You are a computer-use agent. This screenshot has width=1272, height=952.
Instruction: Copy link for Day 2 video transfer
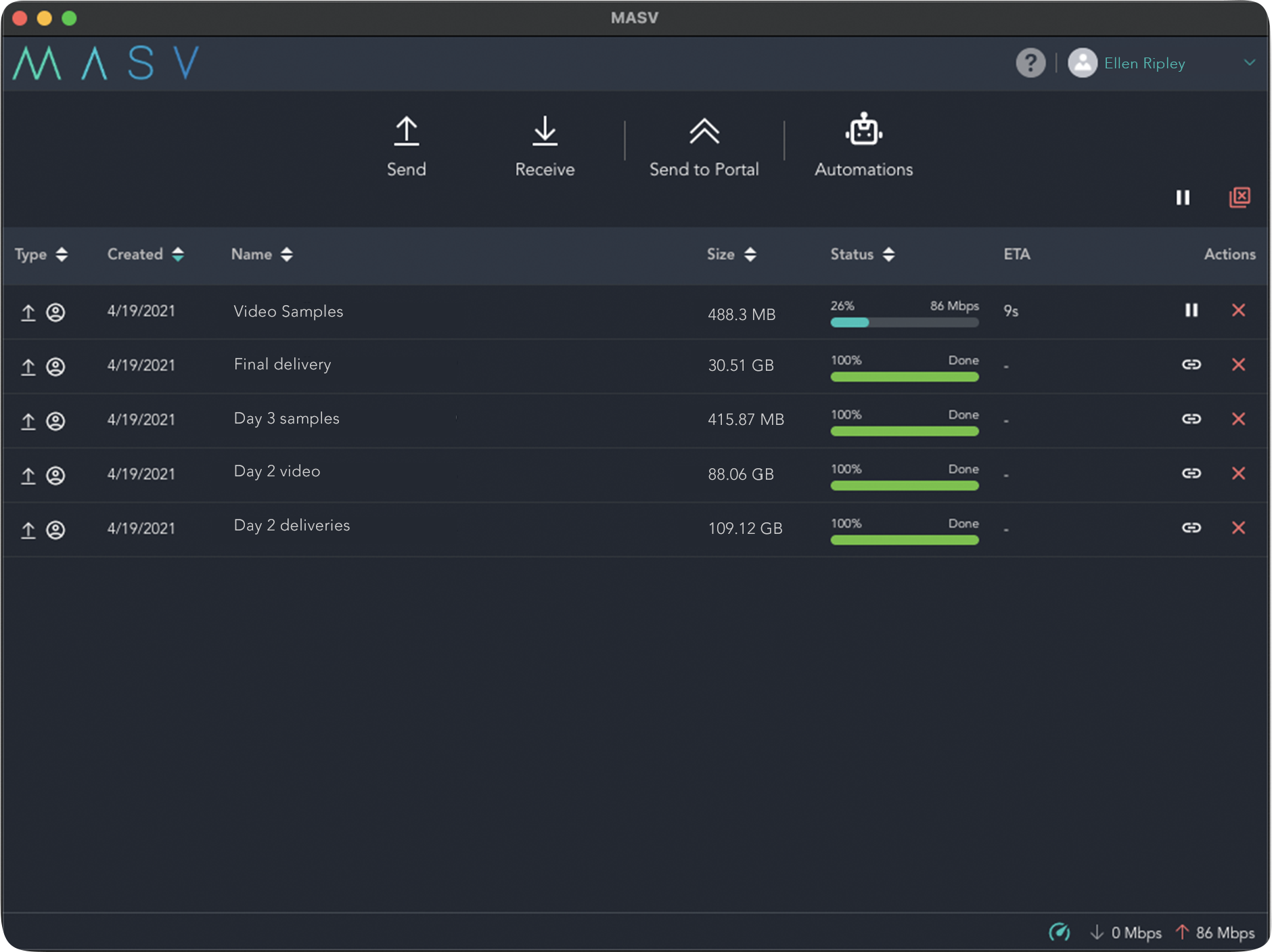coord(1191,474)
